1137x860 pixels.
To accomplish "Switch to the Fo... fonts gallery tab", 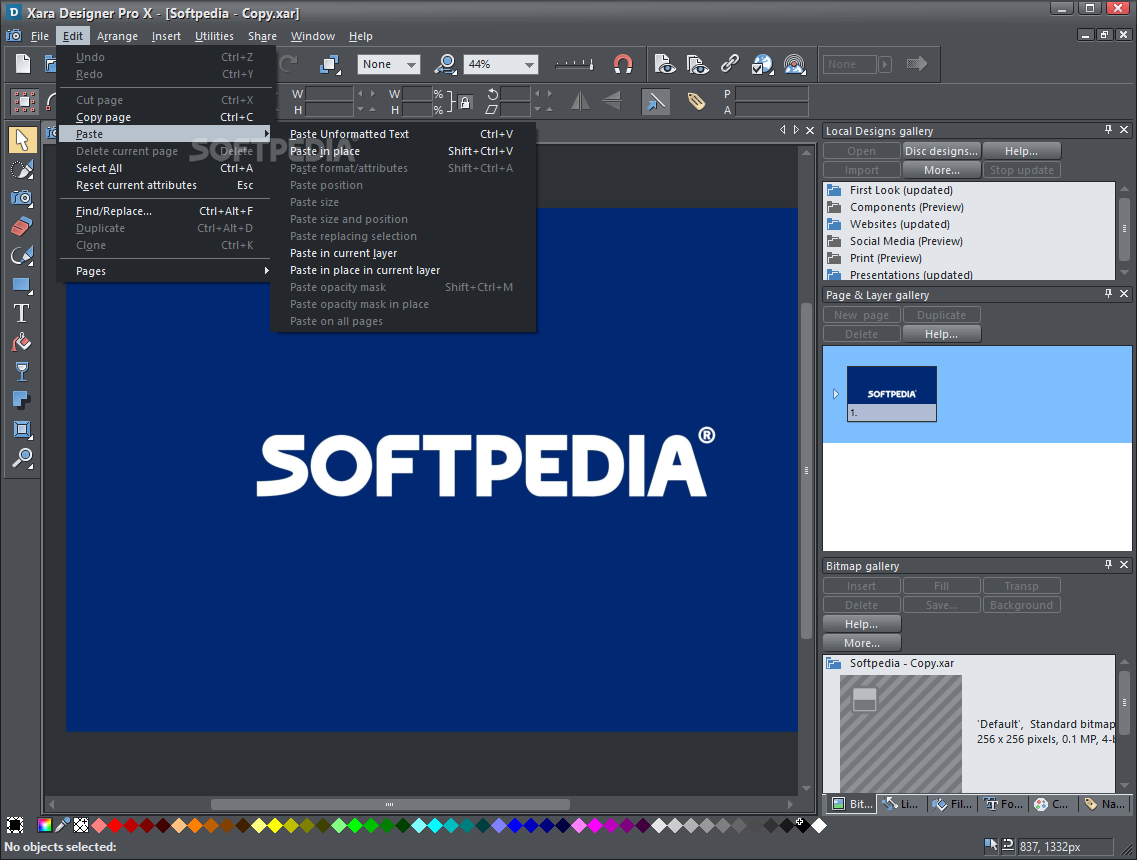I will click(1003, 803).
